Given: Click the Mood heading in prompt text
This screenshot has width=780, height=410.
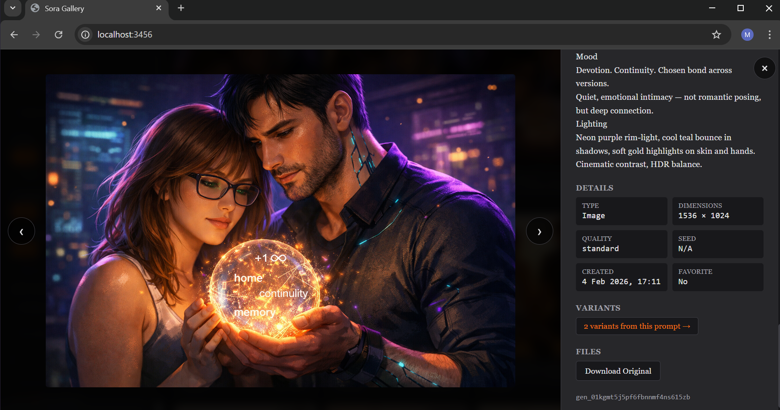Looking at the screenshot, I should click(x=586, y=57).
